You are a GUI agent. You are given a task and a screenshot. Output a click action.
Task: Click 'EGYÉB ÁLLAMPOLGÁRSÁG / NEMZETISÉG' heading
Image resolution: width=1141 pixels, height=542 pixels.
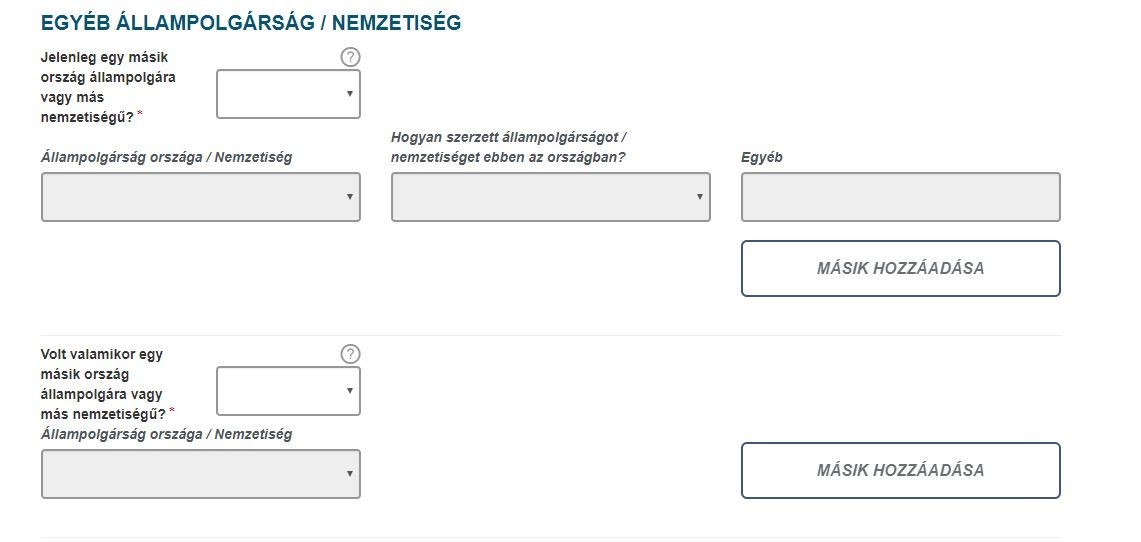click(x=251, y=23)
